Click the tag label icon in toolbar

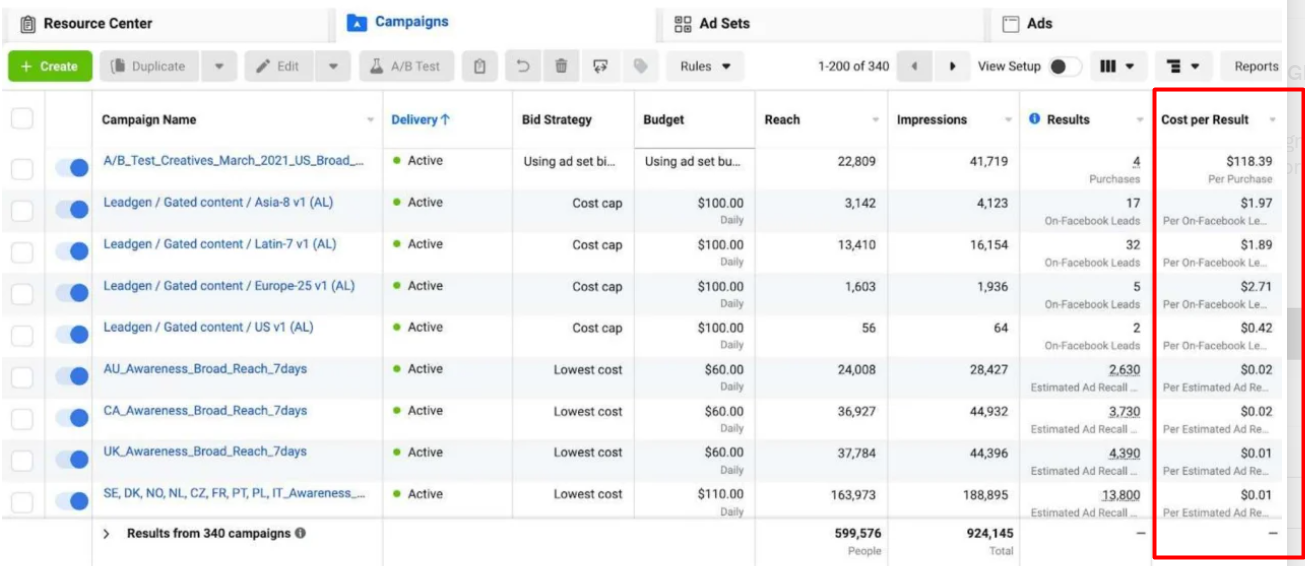coord(640,67)
